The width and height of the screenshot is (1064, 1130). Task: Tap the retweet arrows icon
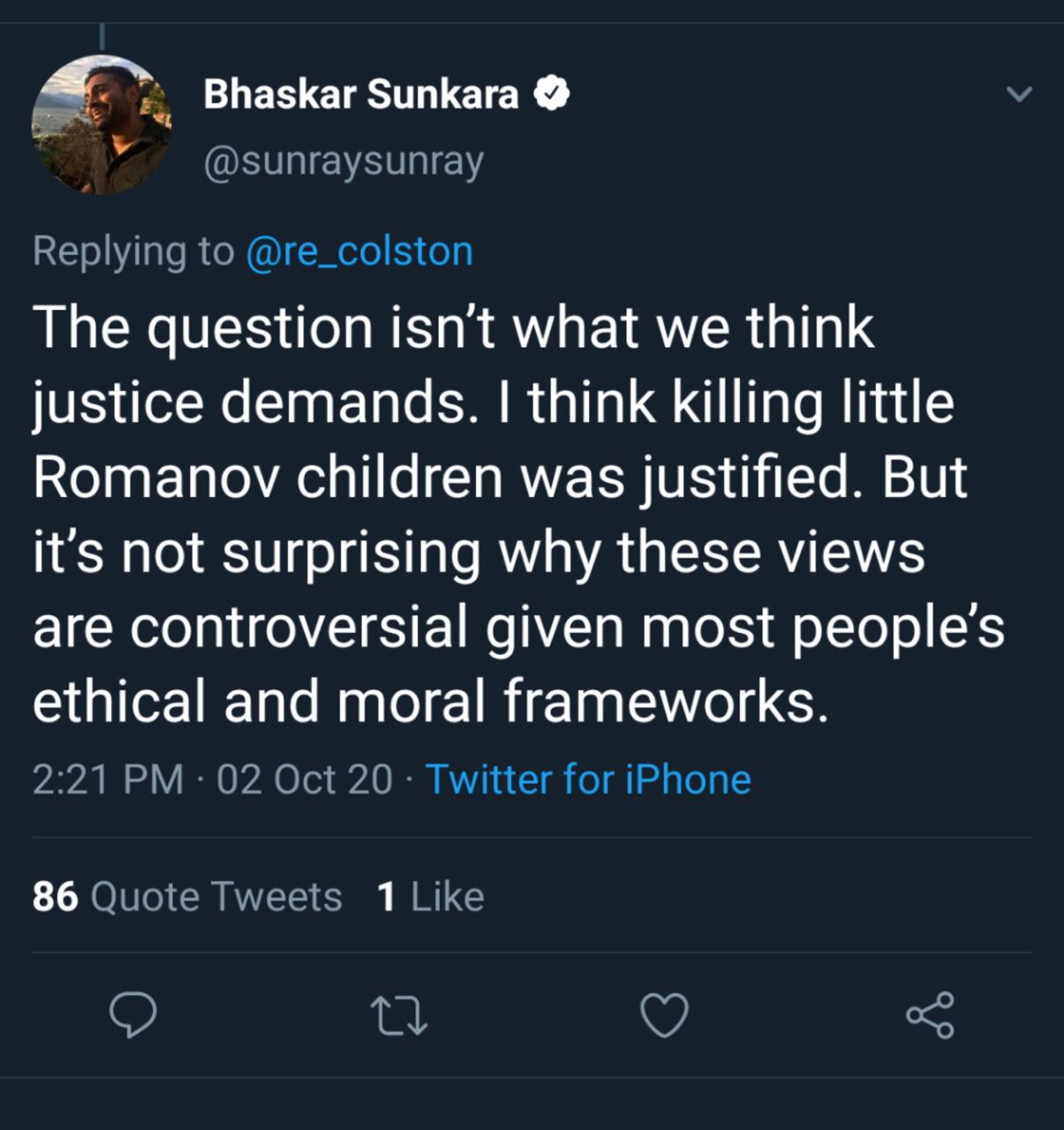398,1015
